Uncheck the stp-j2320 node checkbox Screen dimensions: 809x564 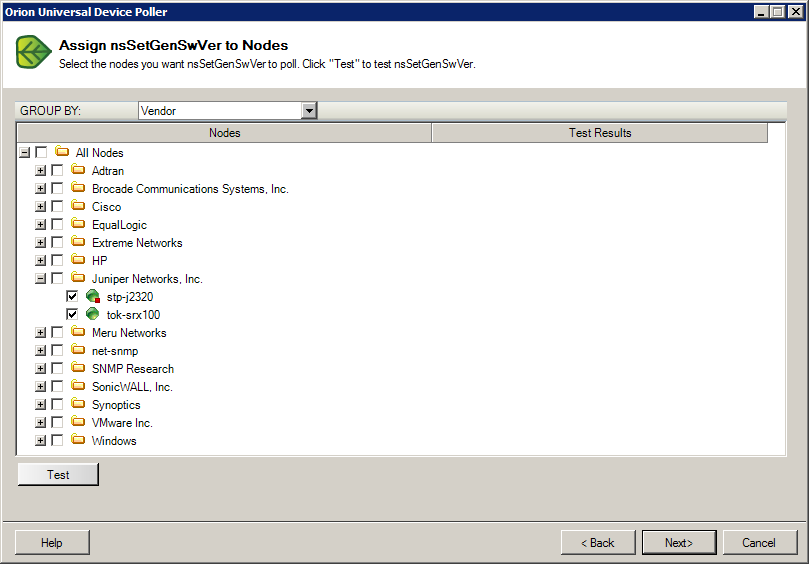pos(72,297)
